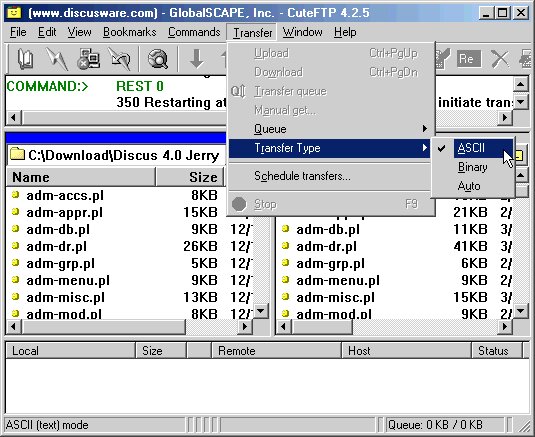Image resolution: width=535 pixels, height=437 pixels.
Task: Click log pane scroll-up arrow
Action: point(521,85)
